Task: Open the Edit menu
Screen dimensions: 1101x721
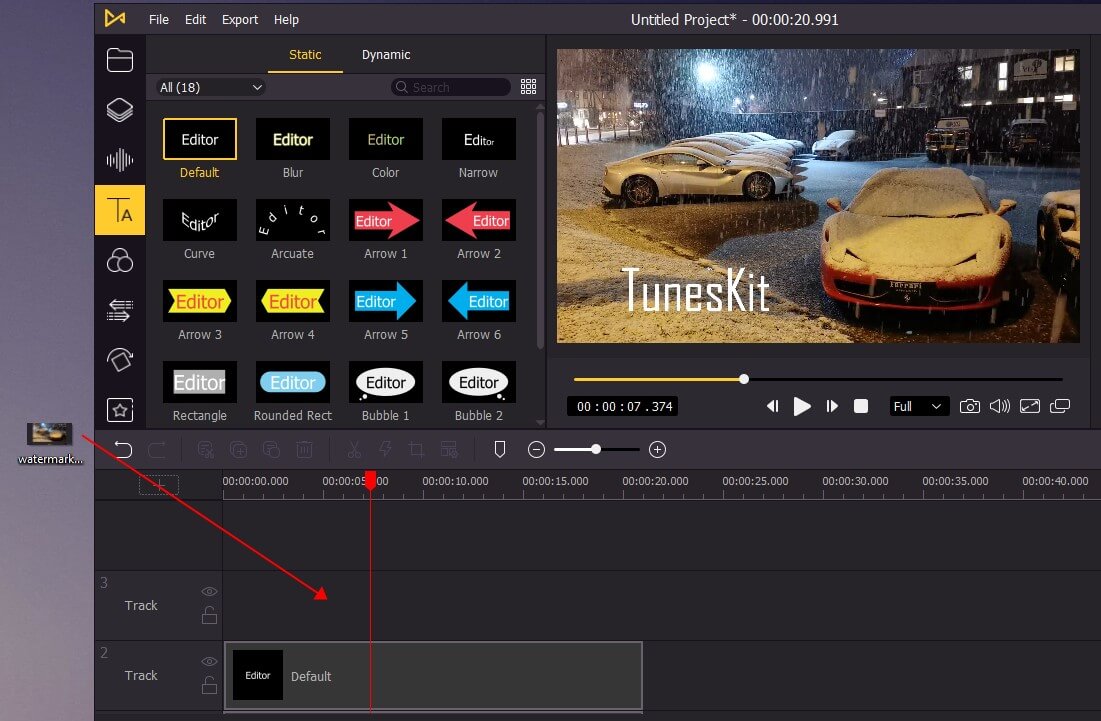Action: [x=195, y=20]
